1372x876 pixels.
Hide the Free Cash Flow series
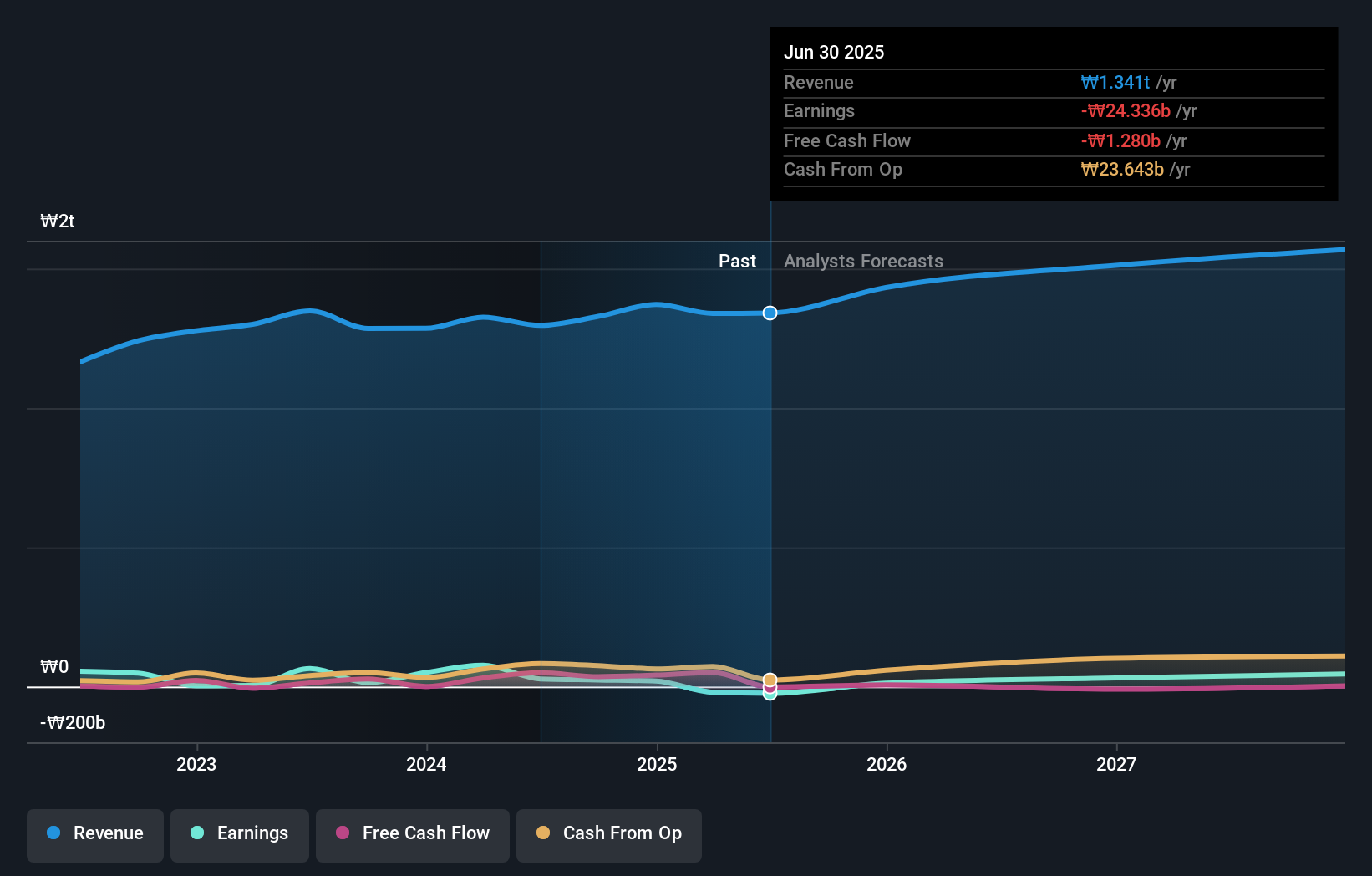412,833
